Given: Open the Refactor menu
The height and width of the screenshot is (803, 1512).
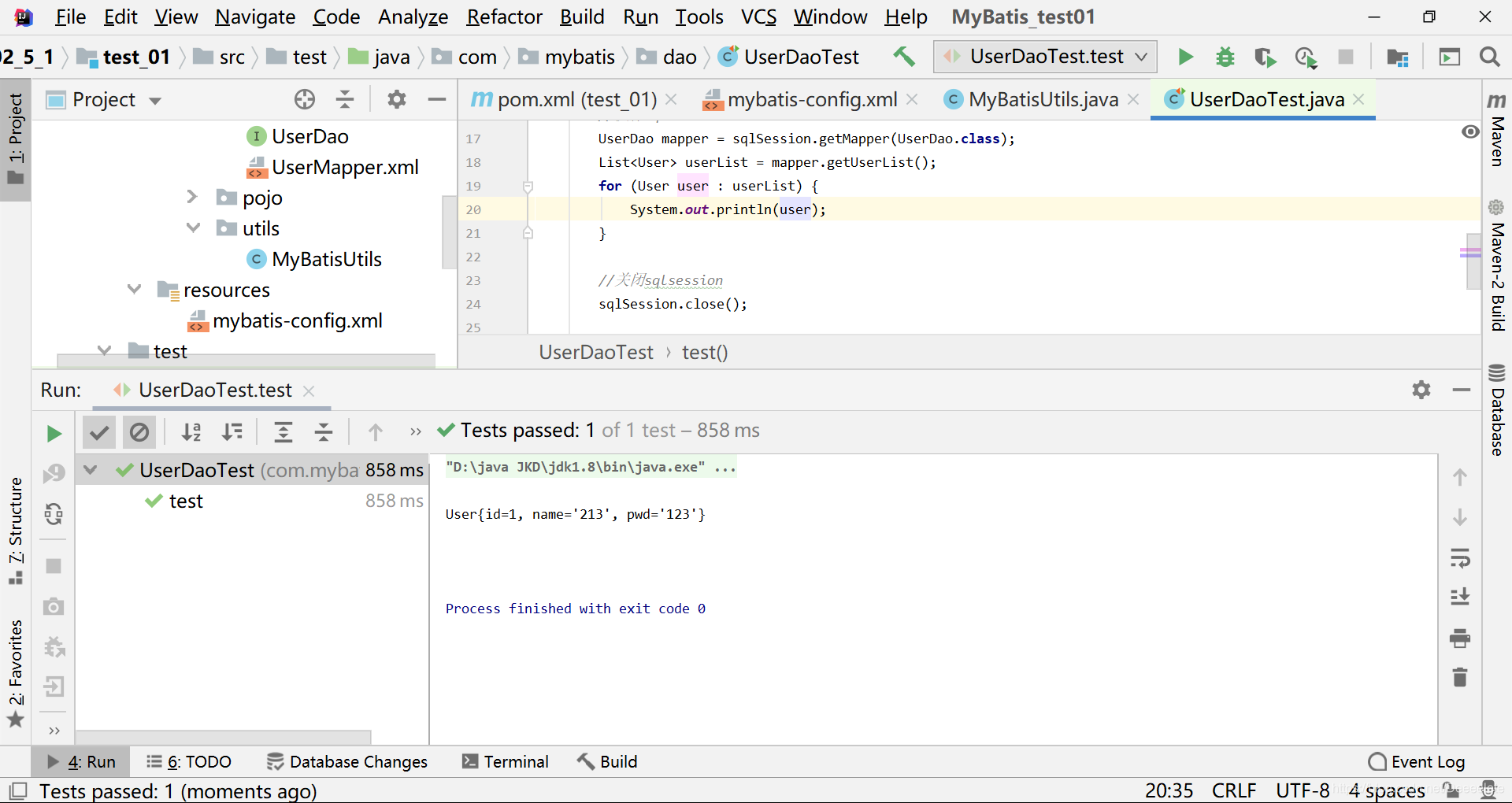Looking at the screenshot, I should [504, 17].
